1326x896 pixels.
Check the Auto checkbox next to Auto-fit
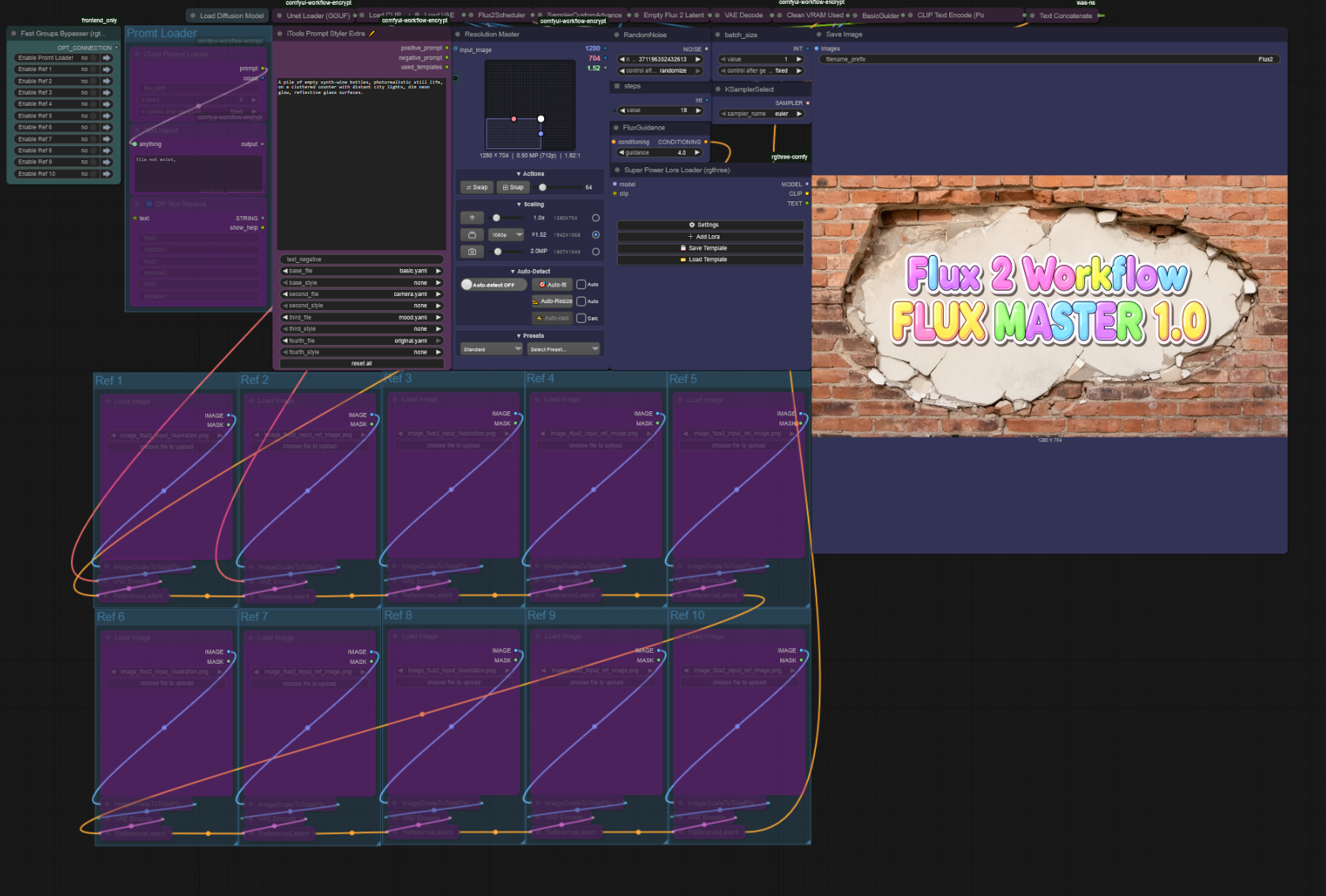[581, 284]
